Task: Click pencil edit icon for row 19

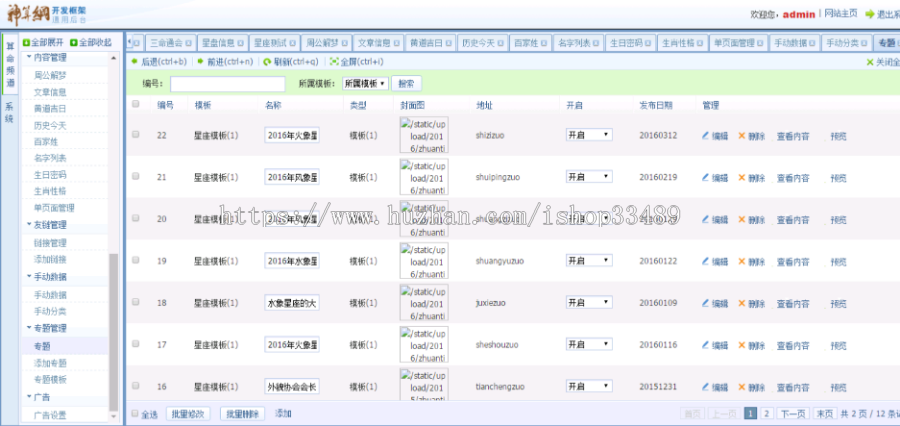Action: tap(705, 262)
